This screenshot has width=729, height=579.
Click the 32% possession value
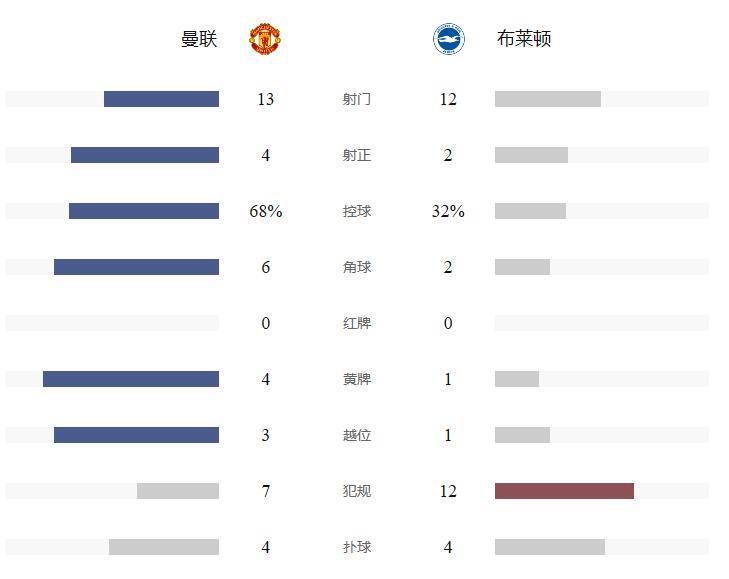click(x=448, y=211)
